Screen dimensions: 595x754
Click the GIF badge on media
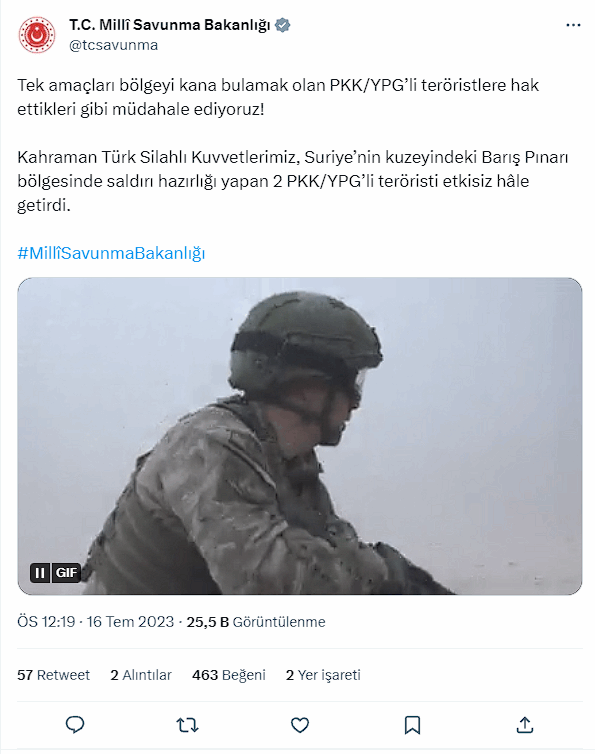point(66,573)
